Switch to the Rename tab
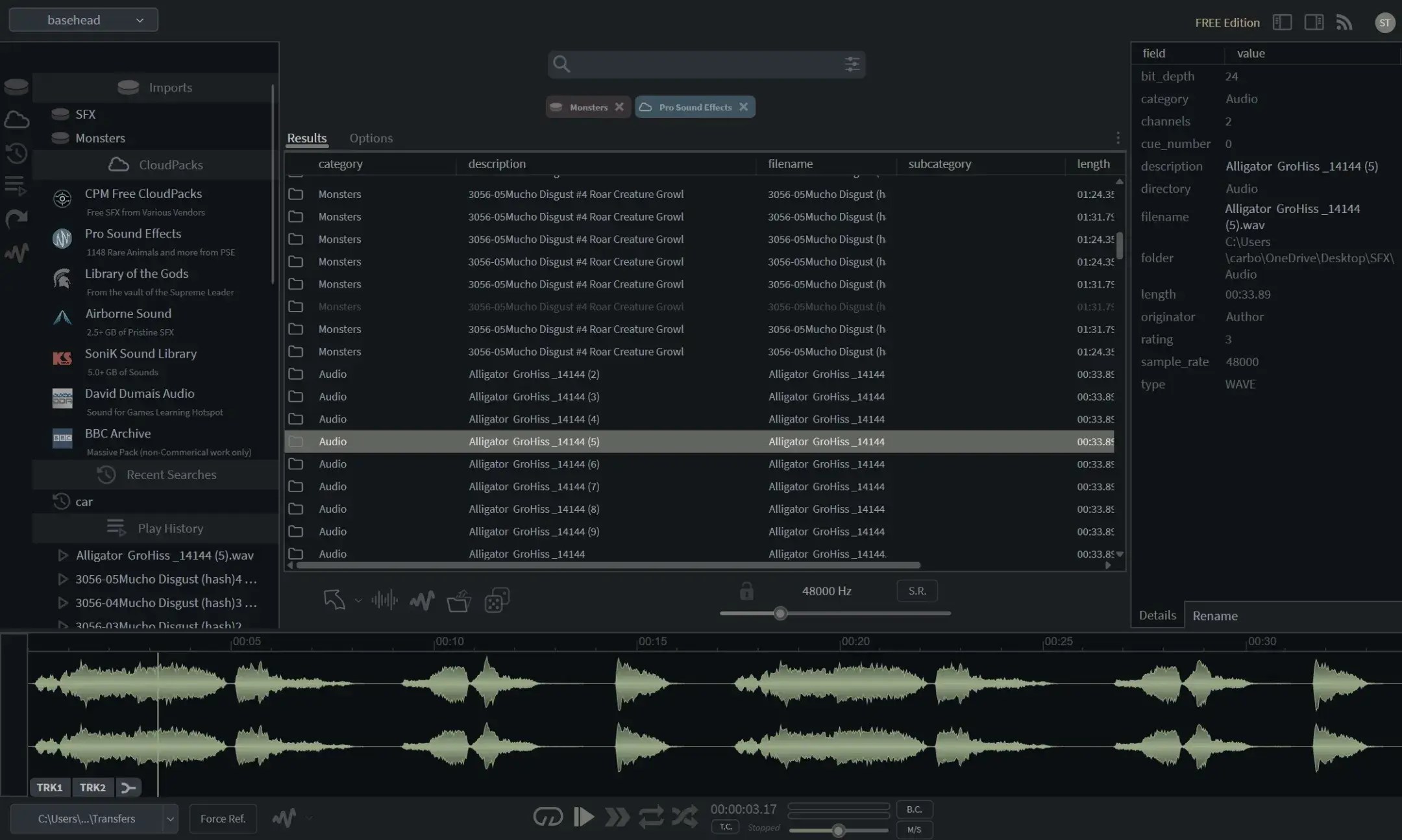This screenshot has width=1402, height=840. coord(1214,615)
